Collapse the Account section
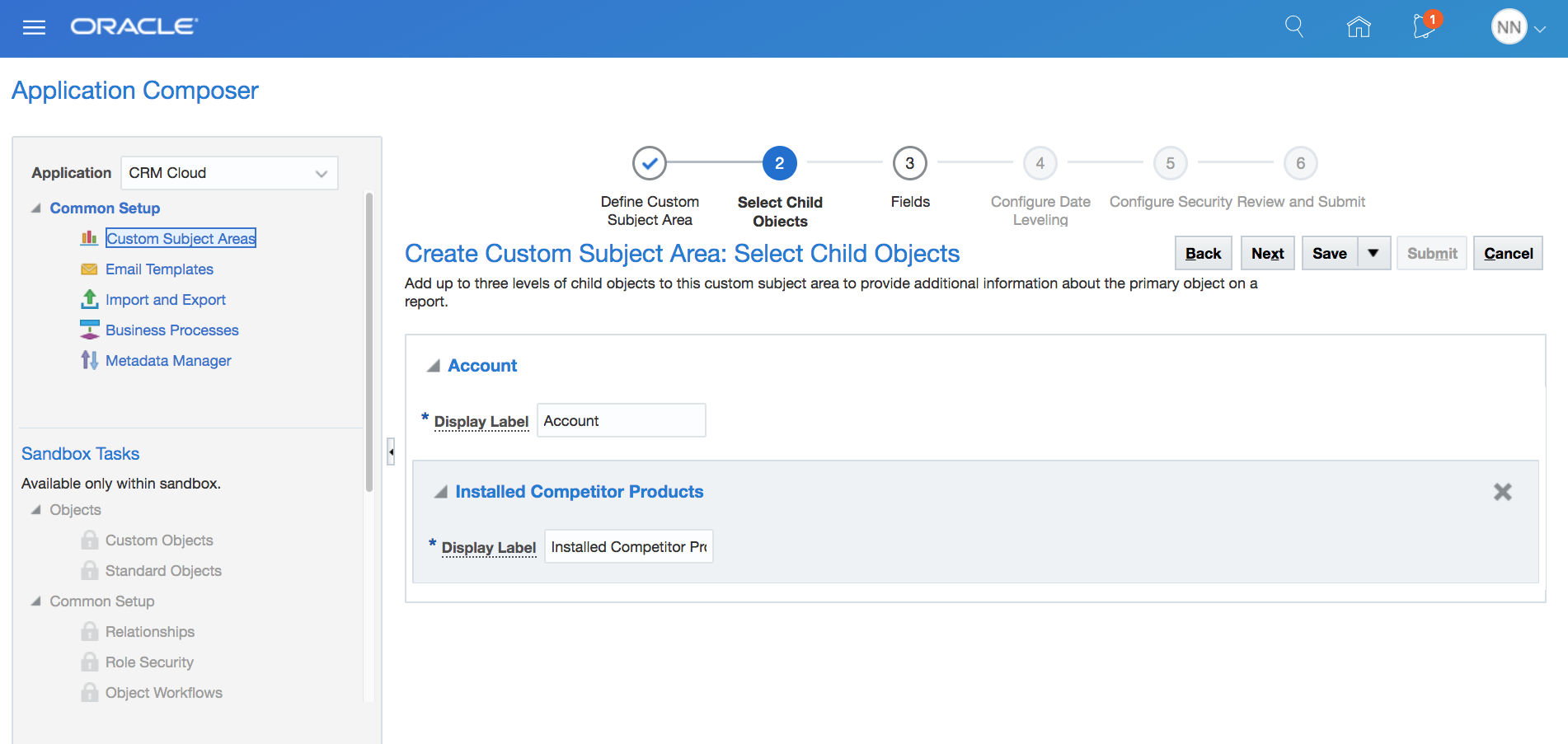This screenshot has width=1568, height=744. (x=433, y=367)
